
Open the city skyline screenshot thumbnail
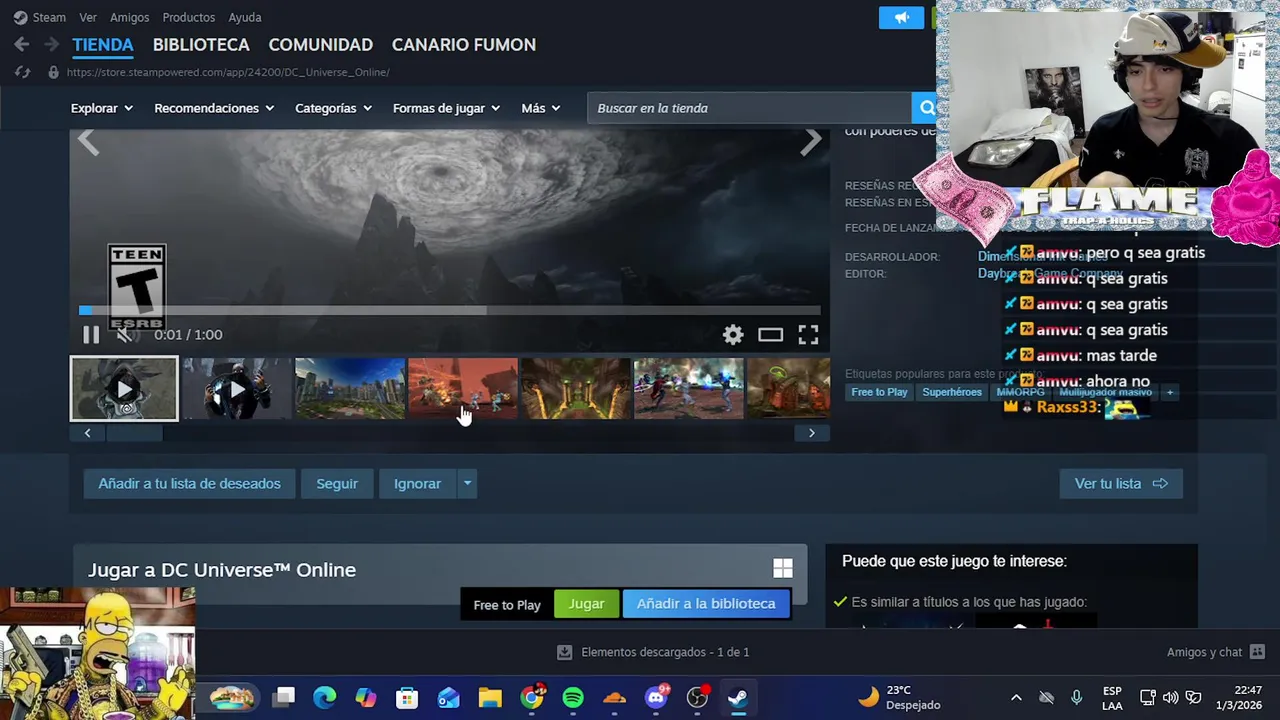[x=350, y=388]
